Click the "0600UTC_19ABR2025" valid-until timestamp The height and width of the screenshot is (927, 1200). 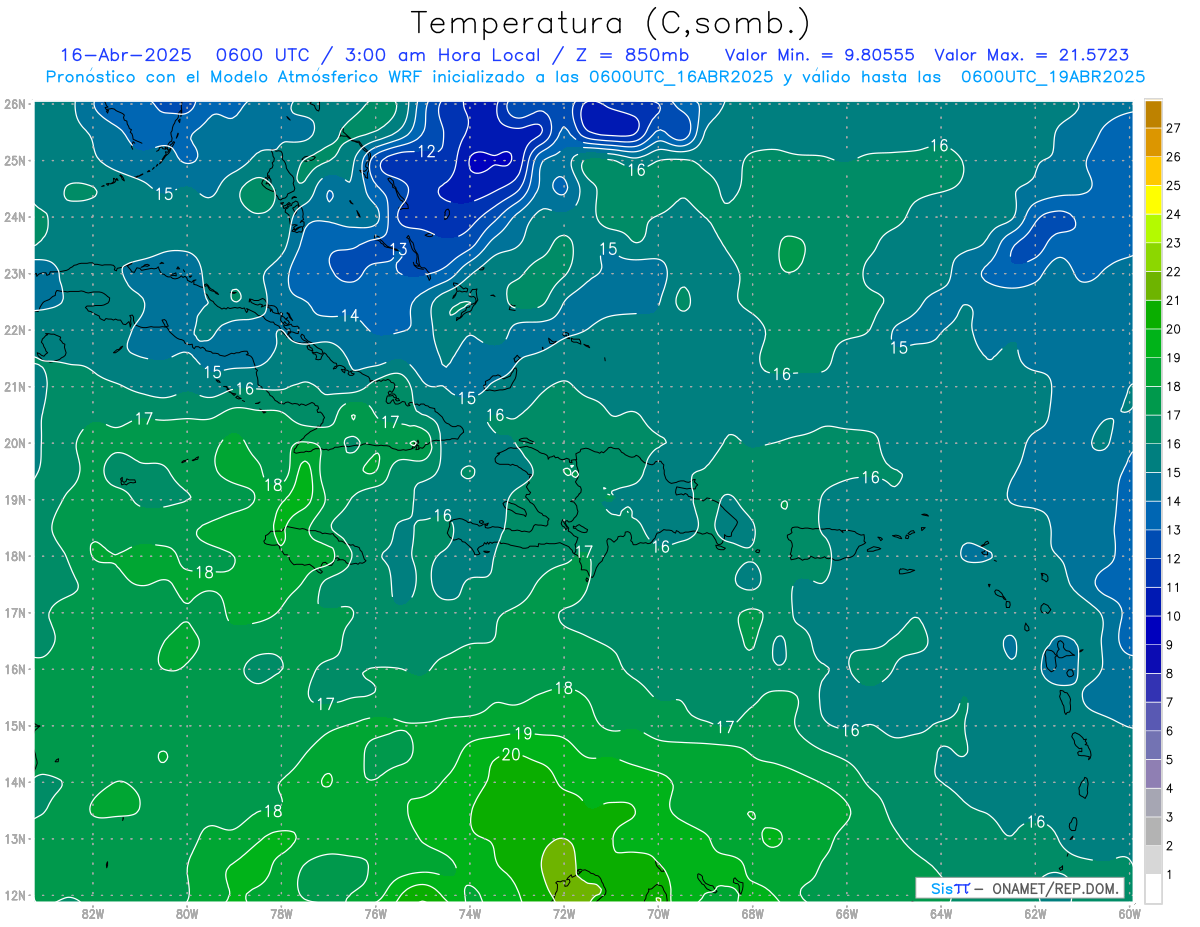coord(1053,77)
